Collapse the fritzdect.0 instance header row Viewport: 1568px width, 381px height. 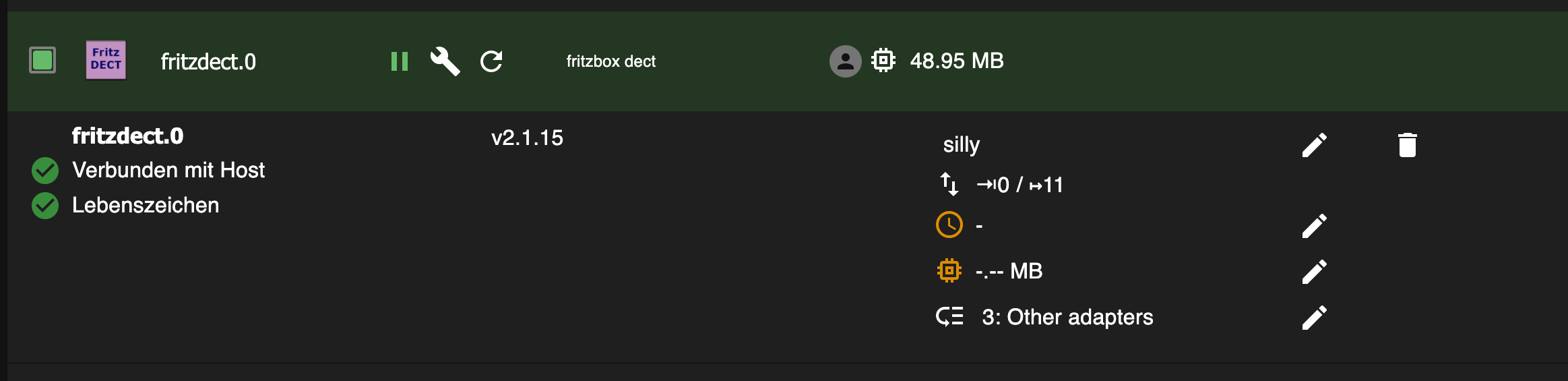[x=787, y=61]
